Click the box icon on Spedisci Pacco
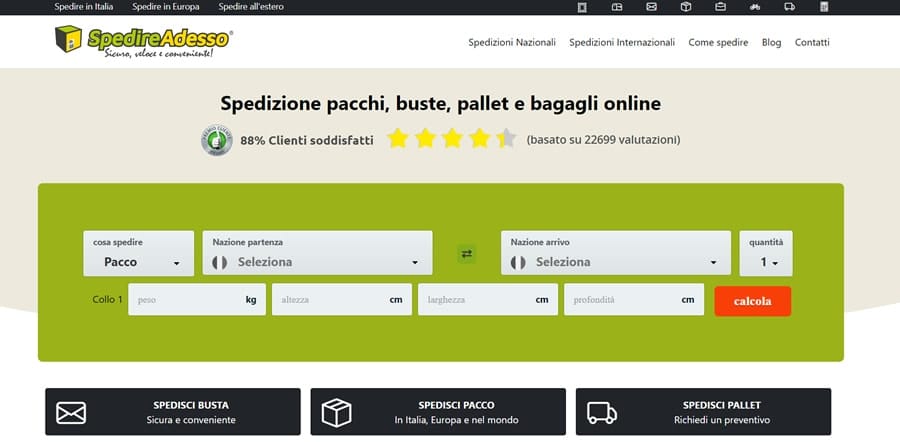Screen dimensions: 900x442 pyautogui.click(x=336, y=413)
